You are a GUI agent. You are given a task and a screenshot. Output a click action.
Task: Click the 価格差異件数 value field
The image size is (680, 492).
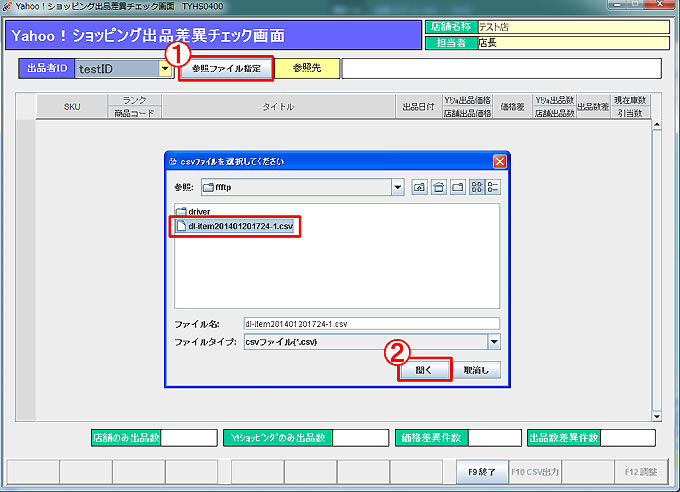(495, 438)
